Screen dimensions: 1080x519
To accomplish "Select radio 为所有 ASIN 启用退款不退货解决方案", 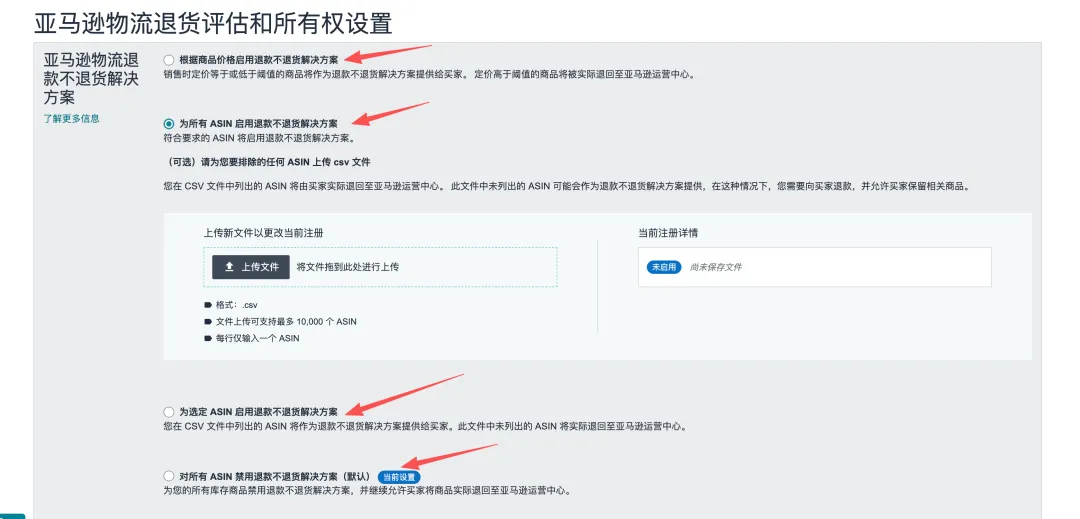I will point(169,124).
